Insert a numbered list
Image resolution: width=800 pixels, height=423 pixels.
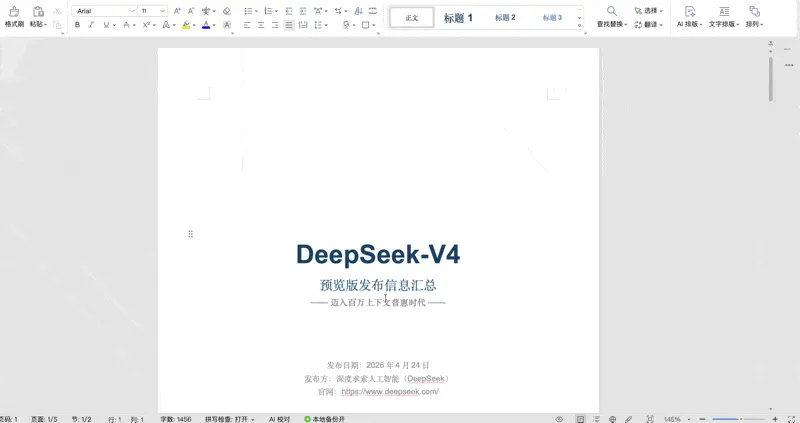tap(268, 11)
